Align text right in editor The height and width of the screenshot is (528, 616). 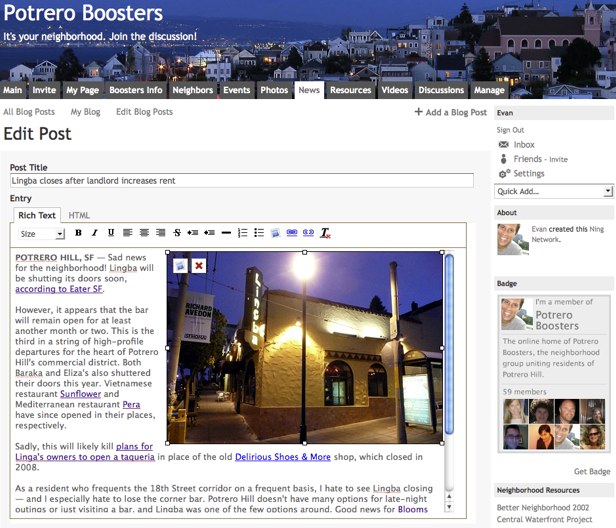161,233
